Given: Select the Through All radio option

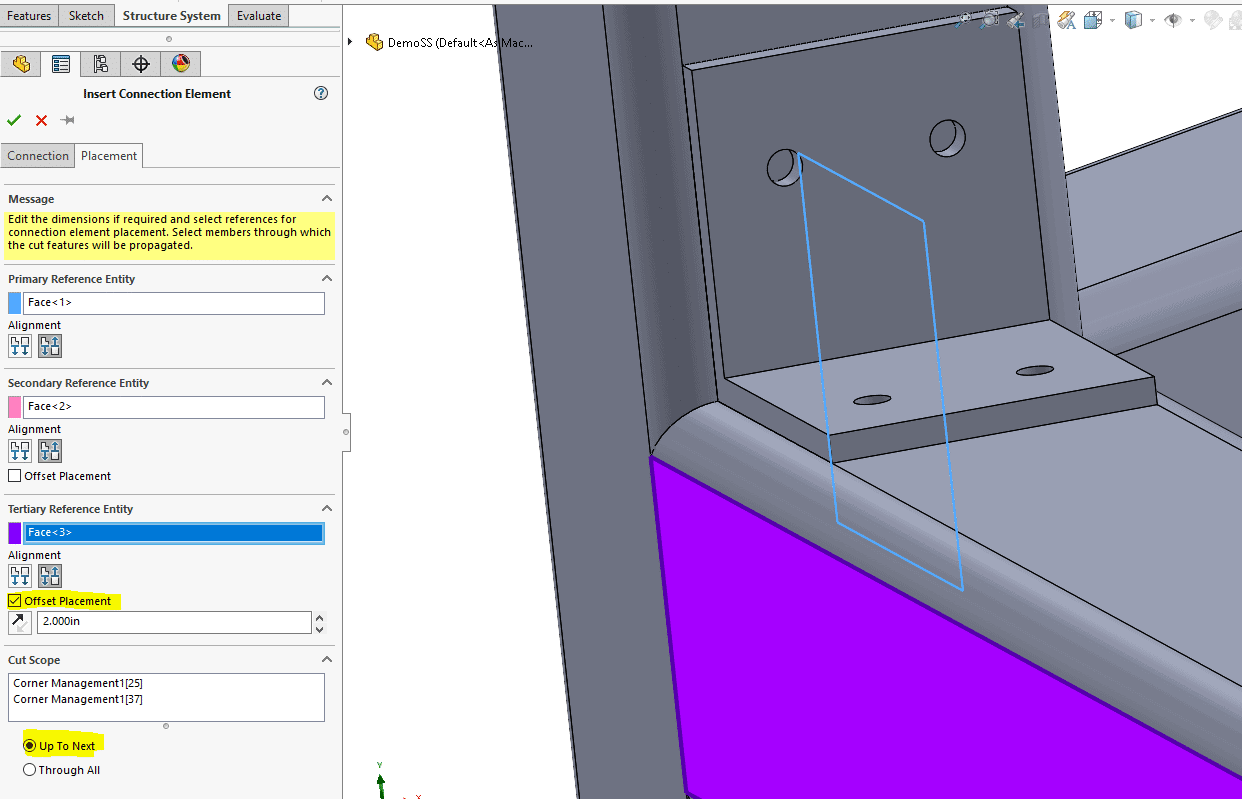Looking at the screenshot, I should (29, 770).
